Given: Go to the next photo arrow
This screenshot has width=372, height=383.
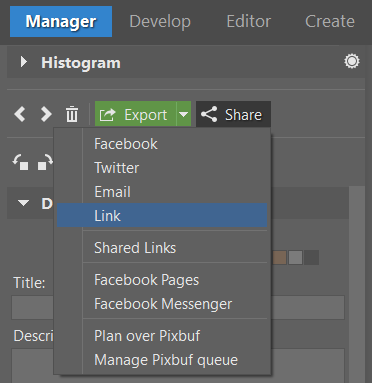Looking at the screenshot, I should point(46,114).
